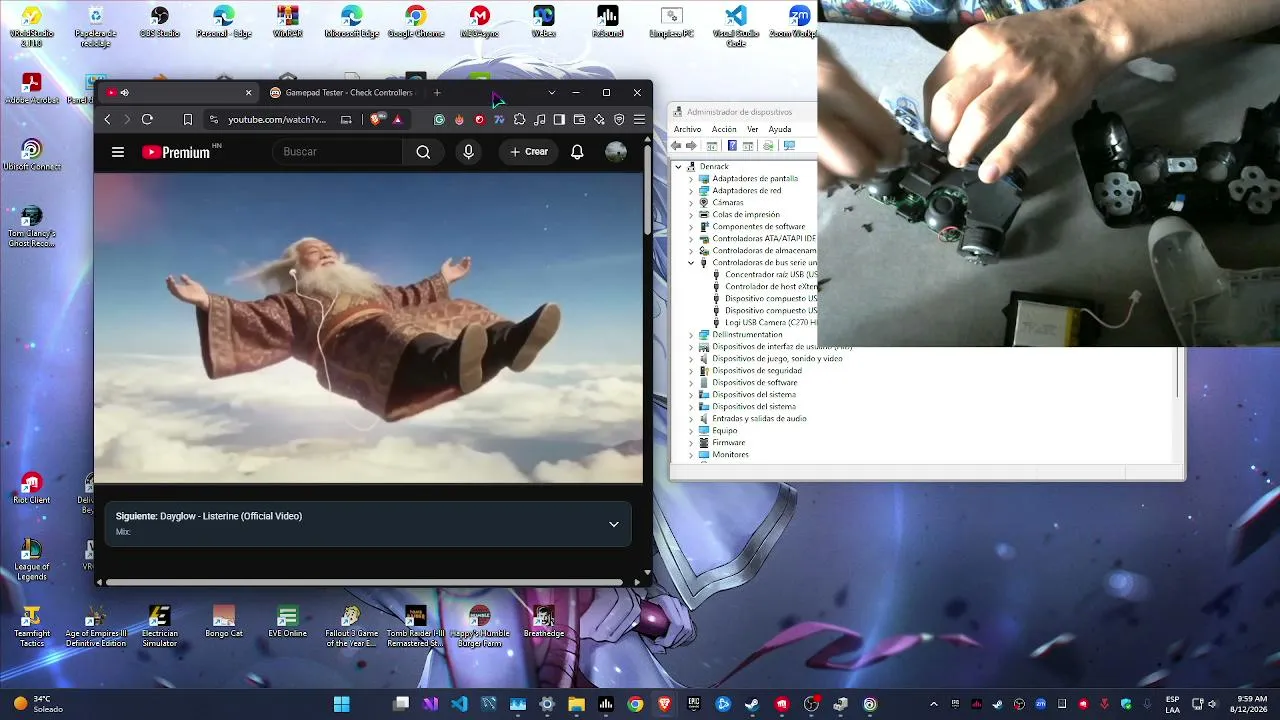Click the youtube.com address bar
This screenshot has height=720, width=1280.
point(277,120)
